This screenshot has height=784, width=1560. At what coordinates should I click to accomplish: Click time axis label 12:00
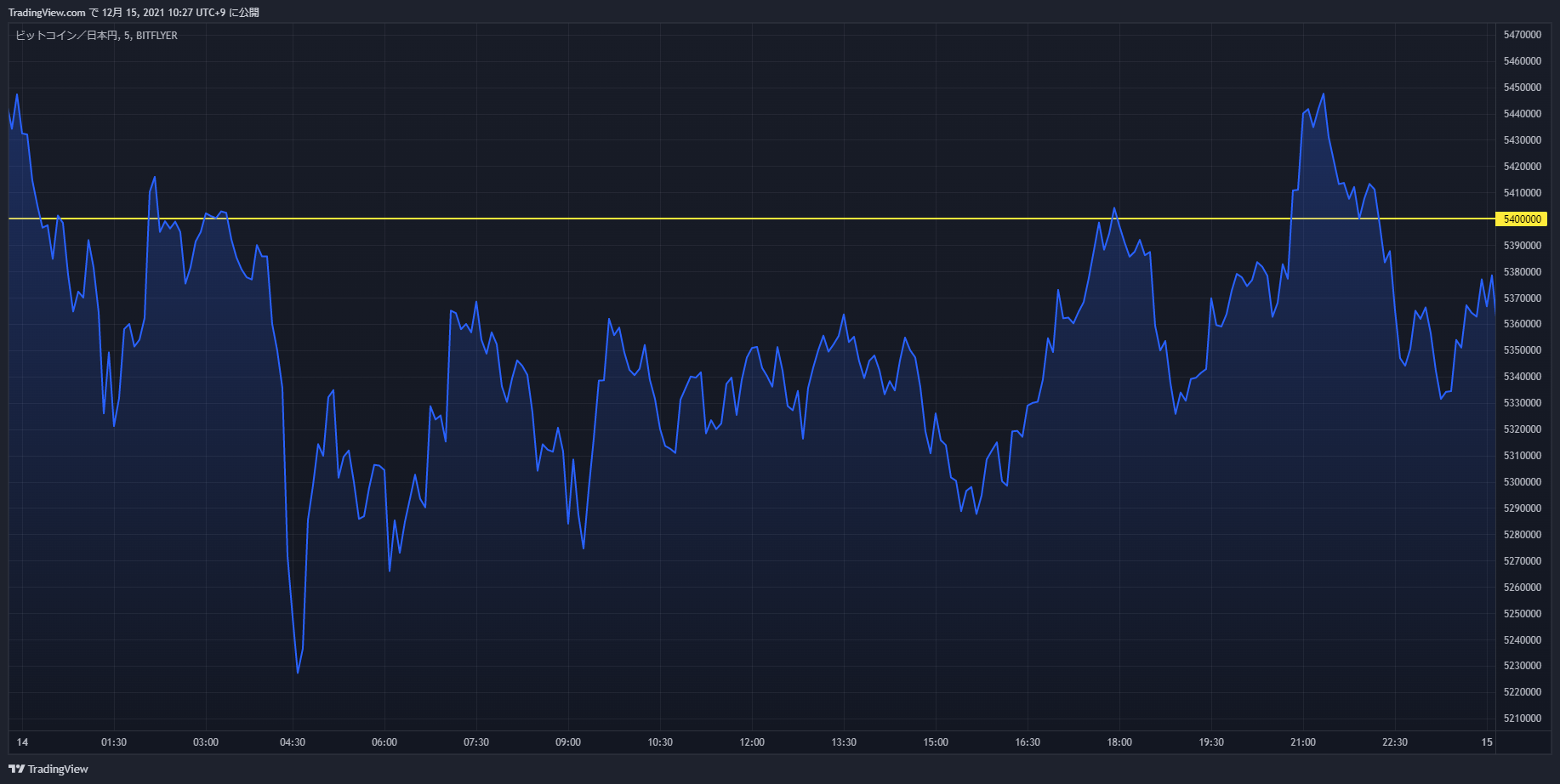tap(752, 742)
